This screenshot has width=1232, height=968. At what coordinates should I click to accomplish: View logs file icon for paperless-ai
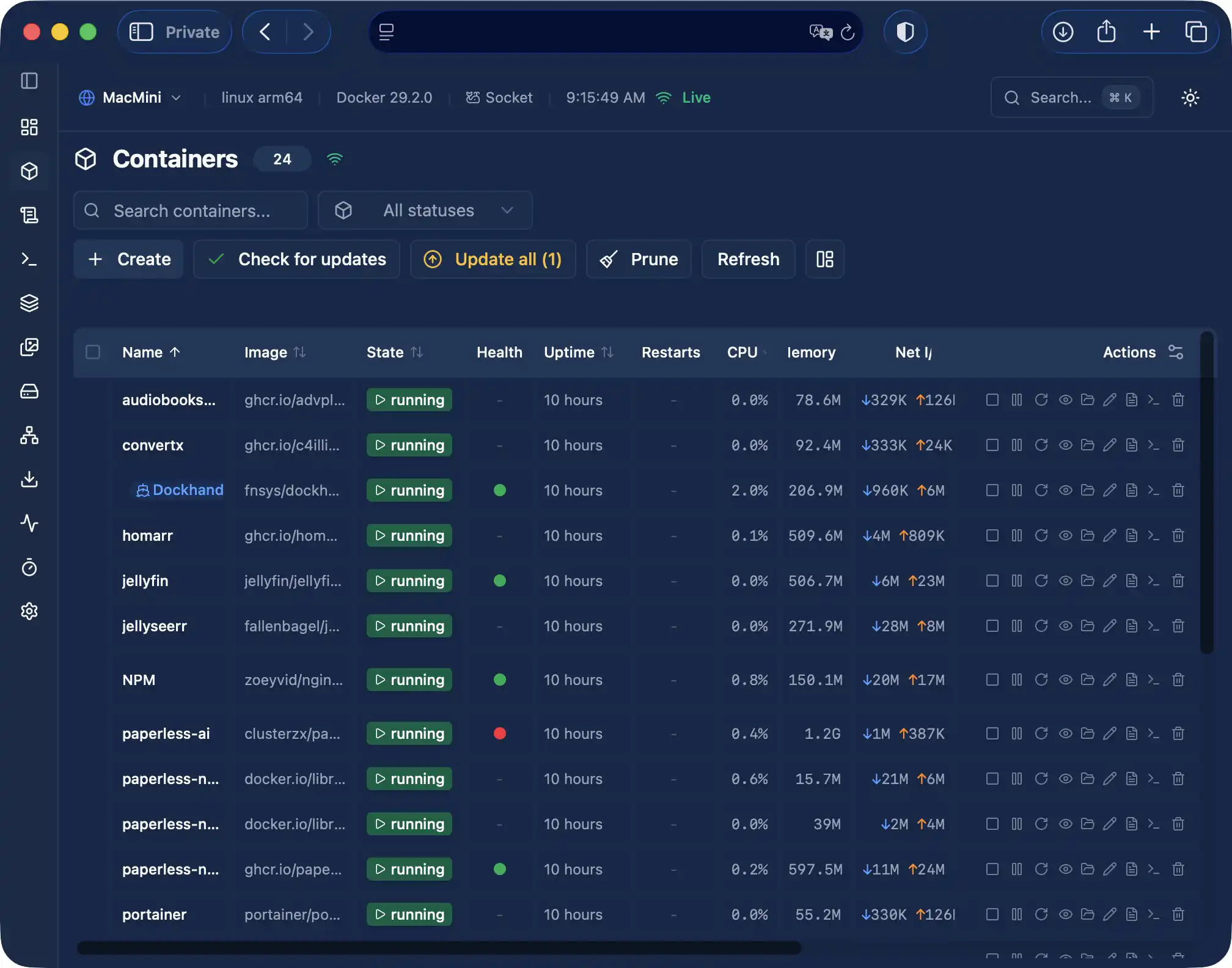point(1132,733)
